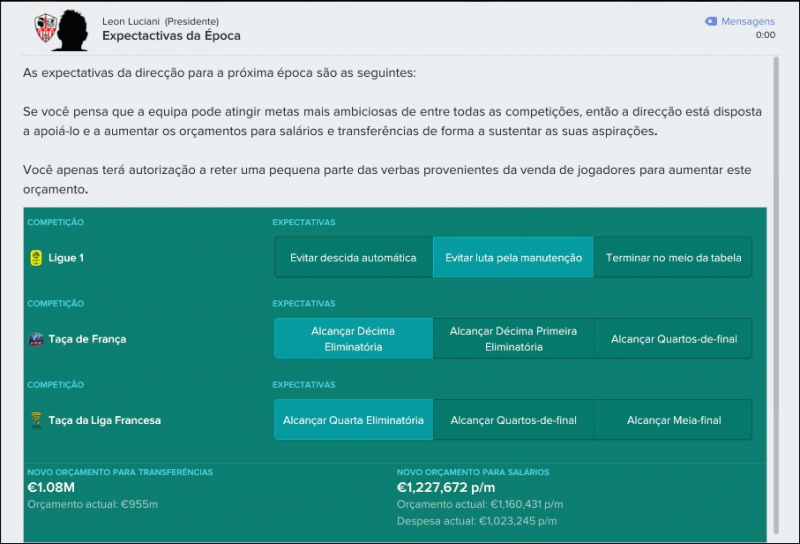Choose Terminar no meio da tabela

pyautogui.click(x=673, y=257)
